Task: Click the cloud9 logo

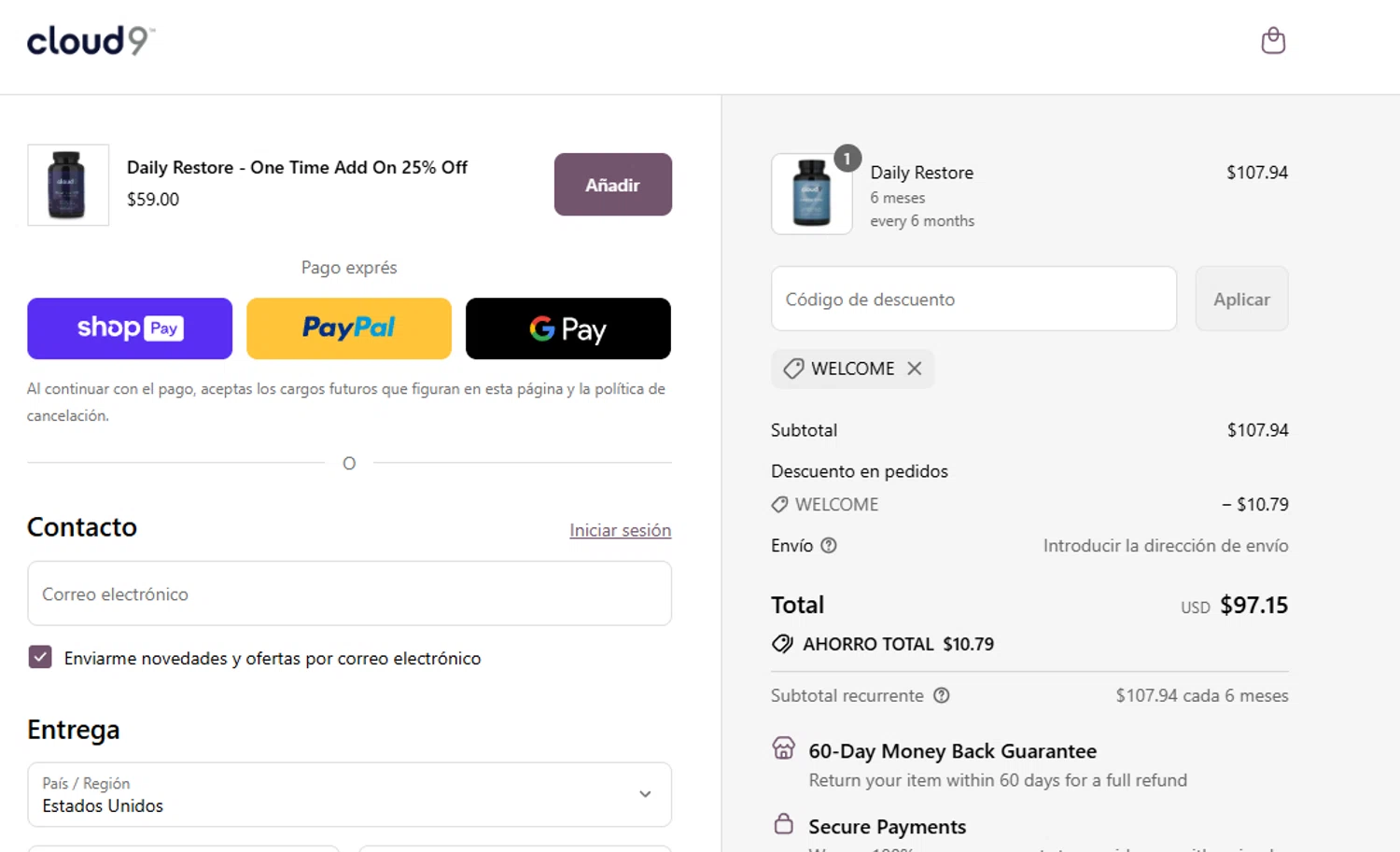Action: point(91,41)
